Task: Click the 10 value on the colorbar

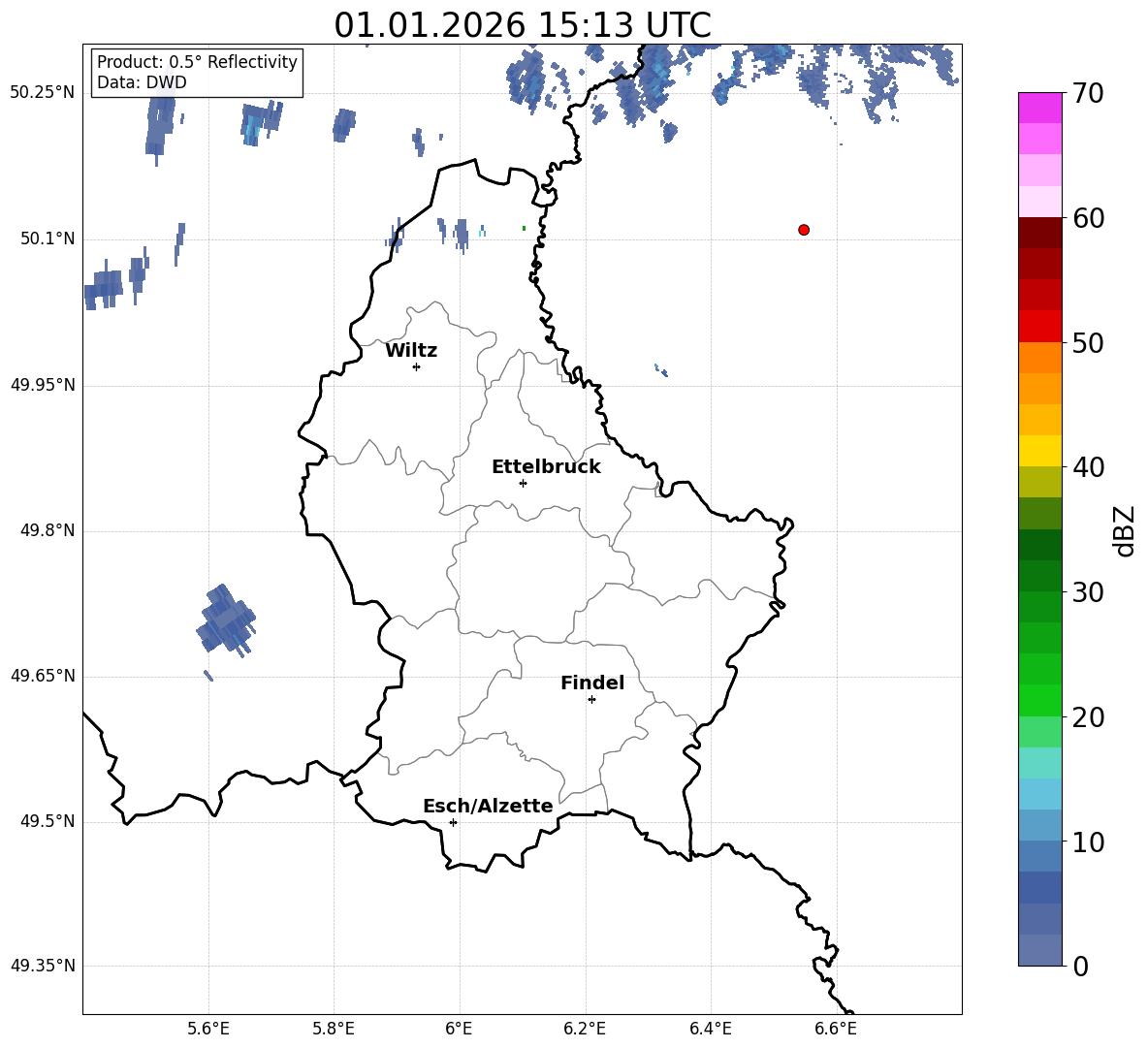Action: (1088, 842)
